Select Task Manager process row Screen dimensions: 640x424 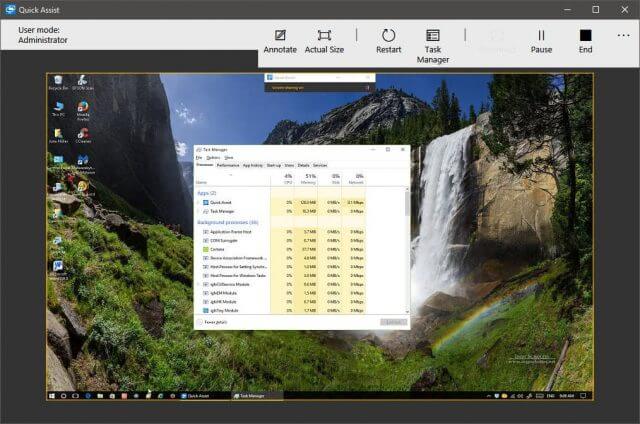pyautogui.click(x=280, y=211)
